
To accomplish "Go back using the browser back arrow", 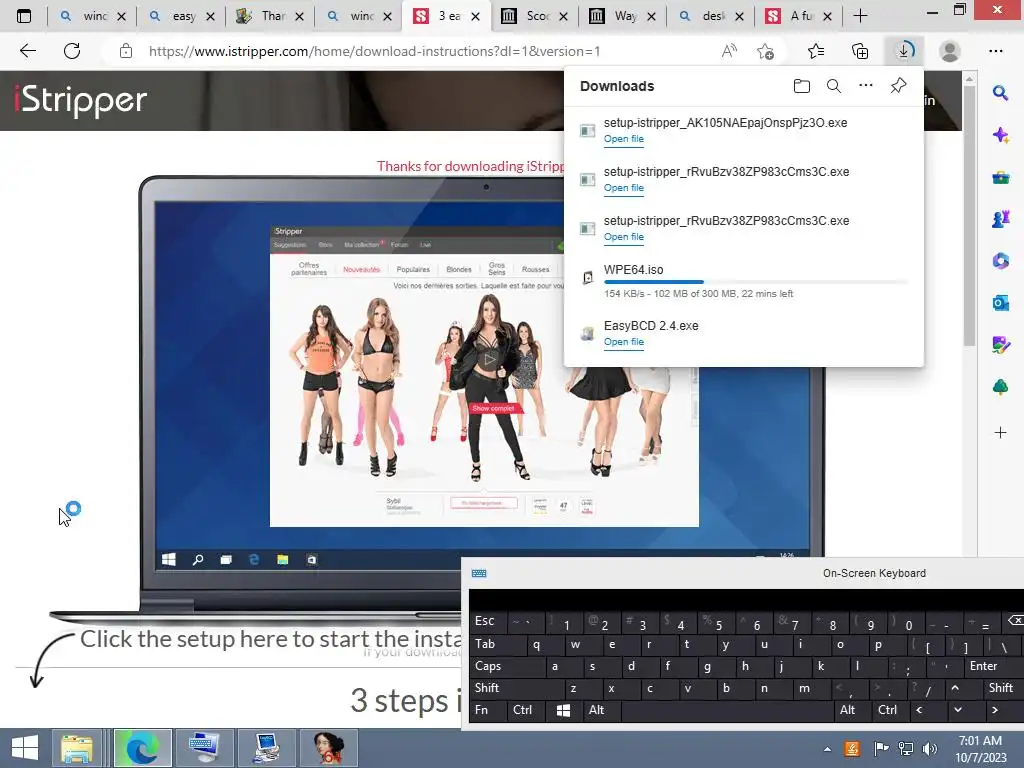I will point(27,51).
